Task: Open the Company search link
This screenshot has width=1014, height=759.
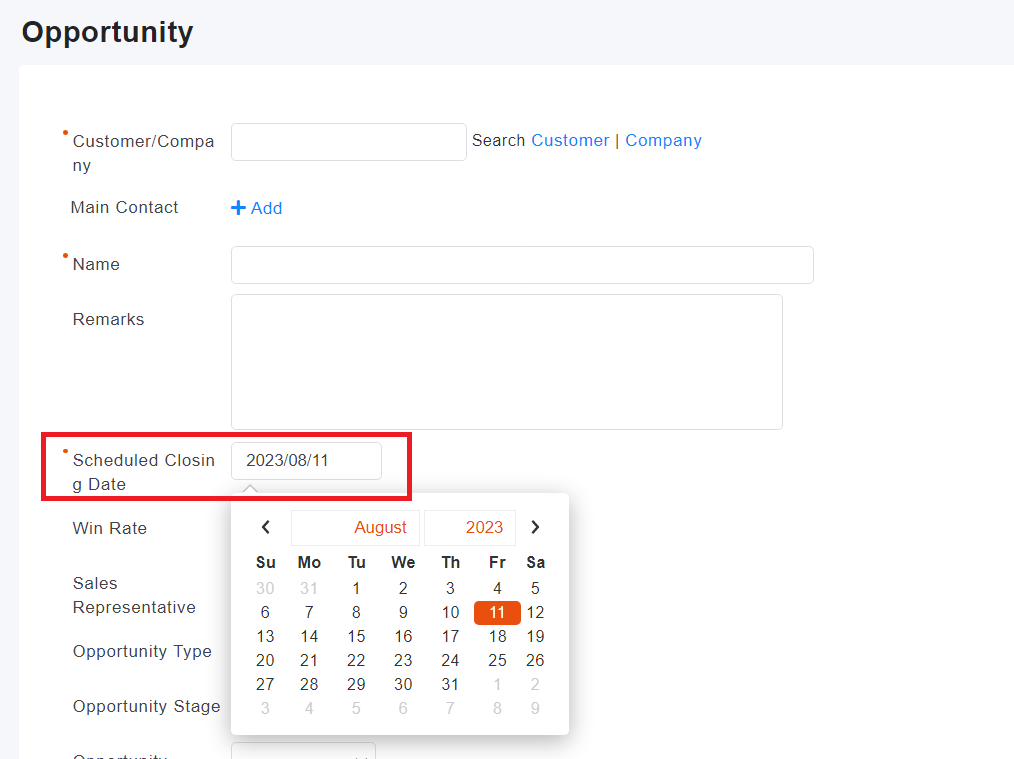Action: 663,140
